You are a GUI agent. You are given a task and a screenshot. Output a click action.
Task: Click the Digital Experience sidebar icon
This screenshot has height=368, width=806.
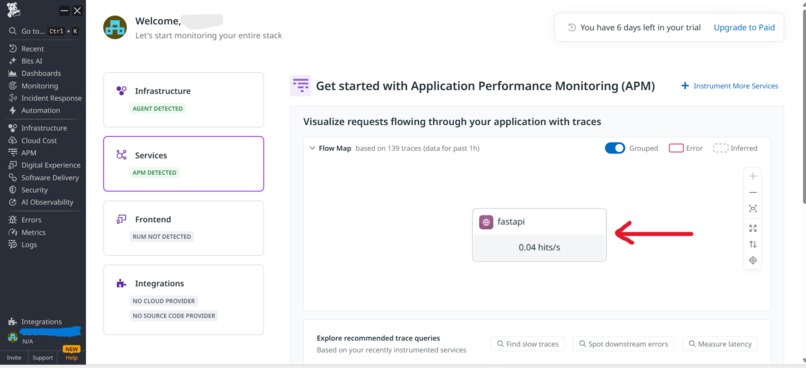[13, 165]
